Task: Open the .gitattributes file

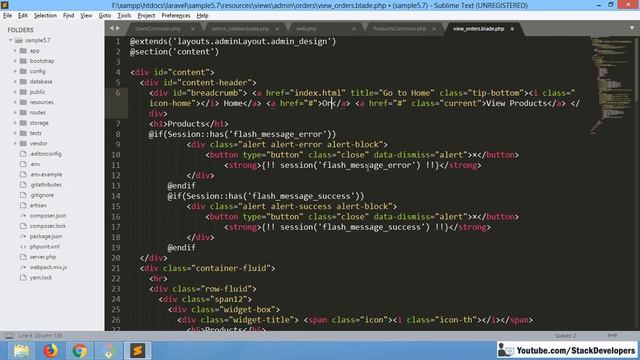Action: tap(45, 184)
